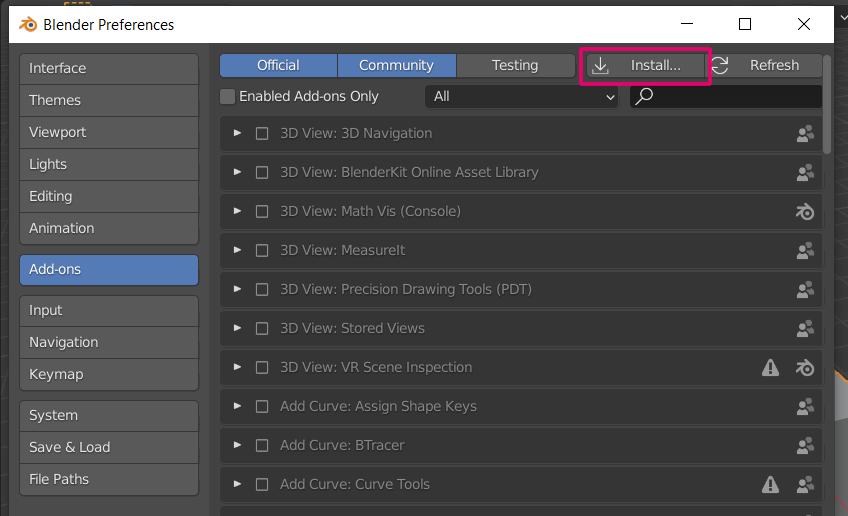Expand MeasureIt add-on details
848x516 pixels.
[237, 250]
